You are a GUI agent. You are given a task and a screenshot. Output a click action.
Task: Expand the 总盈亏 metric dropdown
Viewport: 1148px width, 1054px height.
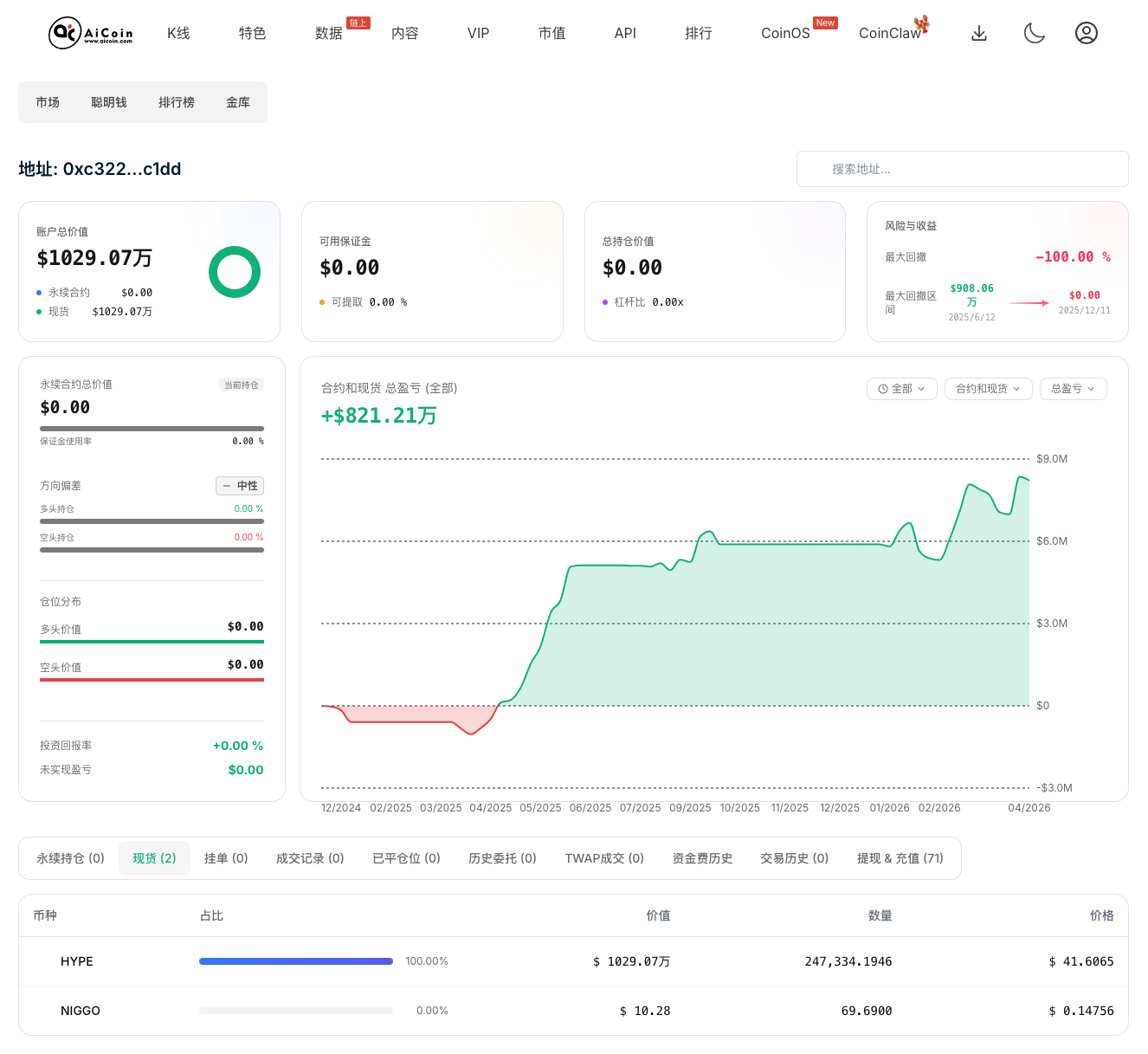pyautogui.click(x=1073, y=389)
